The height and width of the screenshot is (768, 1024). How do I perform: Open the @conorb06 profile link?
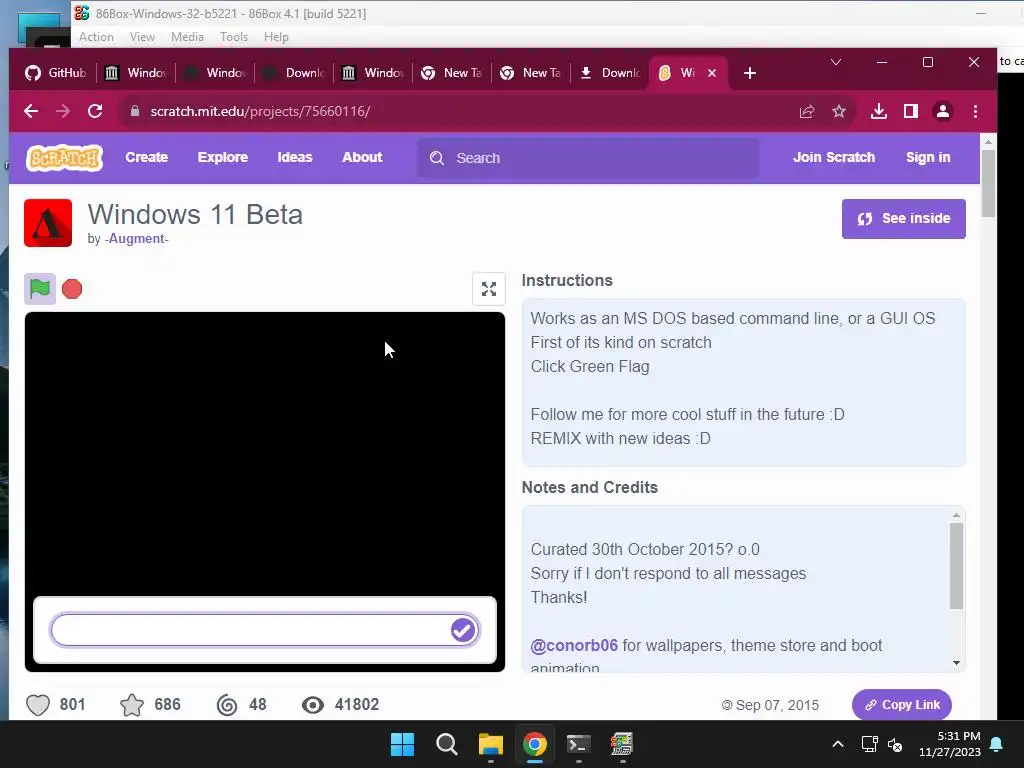pyautogui.click(x=574, y=645)
